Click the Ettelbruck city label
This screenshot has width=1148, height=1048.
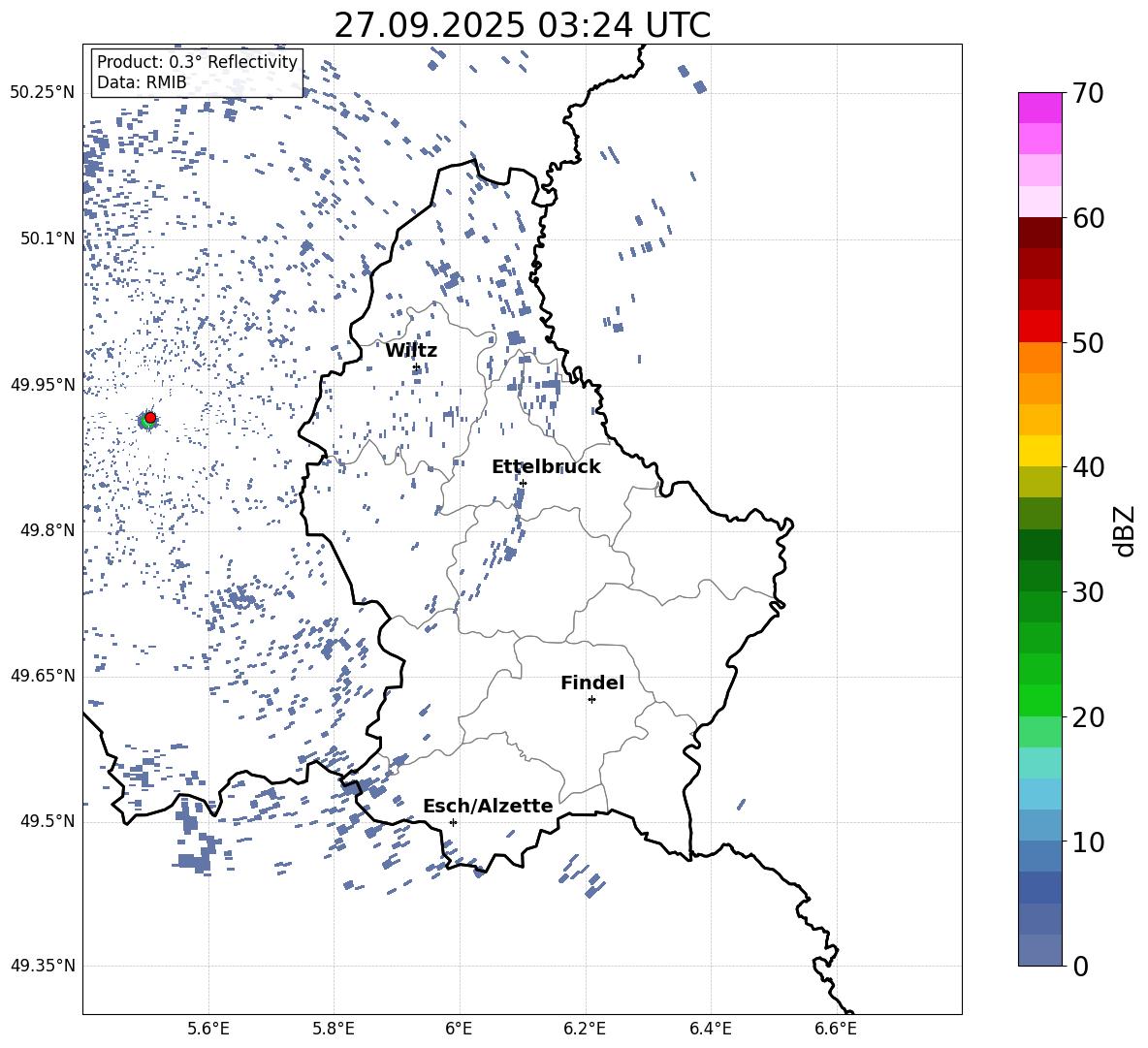coord(546,467)
